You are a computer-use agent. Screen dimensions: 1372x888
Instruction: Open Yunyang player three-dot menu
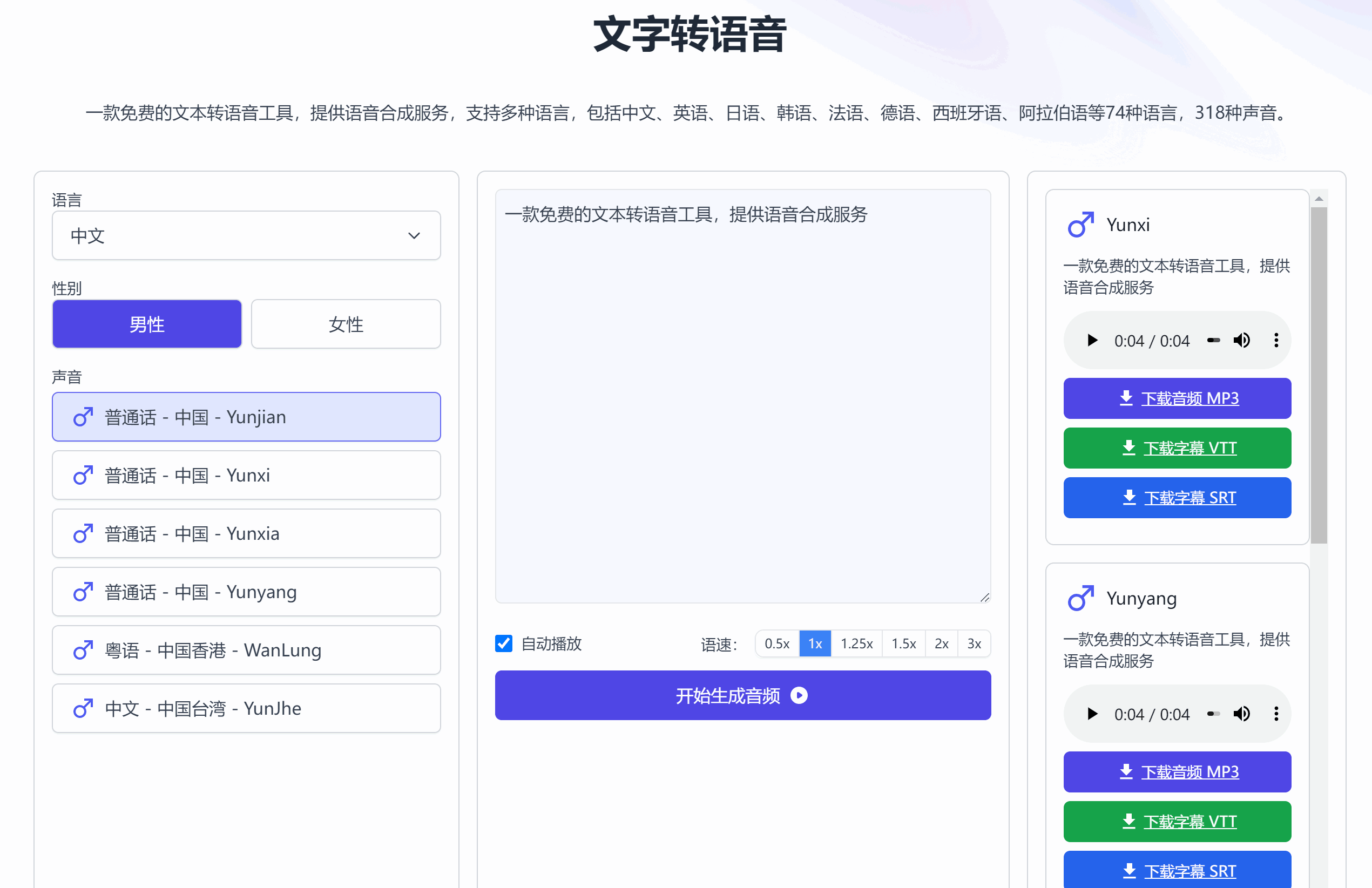[1276, 714]
